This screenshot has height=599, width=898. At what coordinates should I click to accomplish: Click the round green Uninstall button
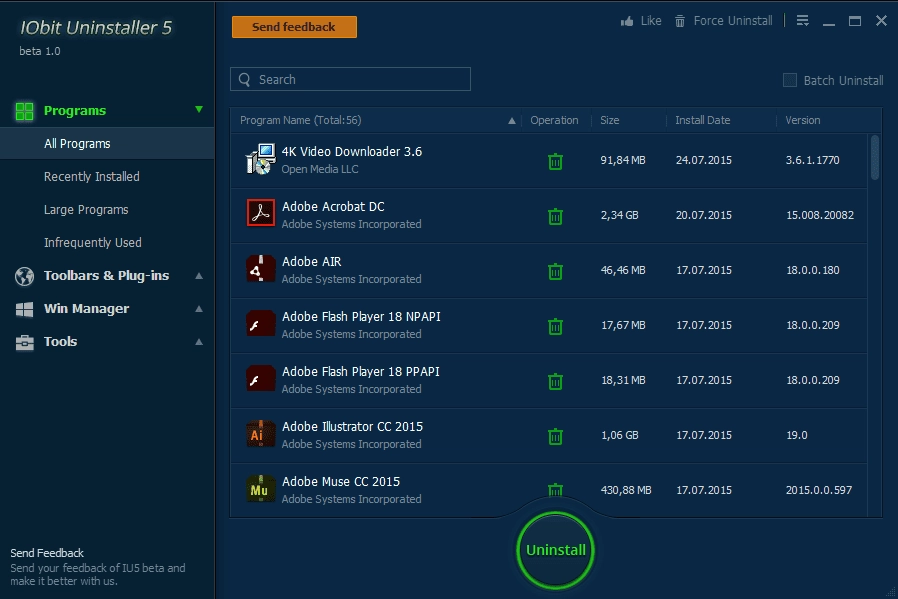click(555, 550)
